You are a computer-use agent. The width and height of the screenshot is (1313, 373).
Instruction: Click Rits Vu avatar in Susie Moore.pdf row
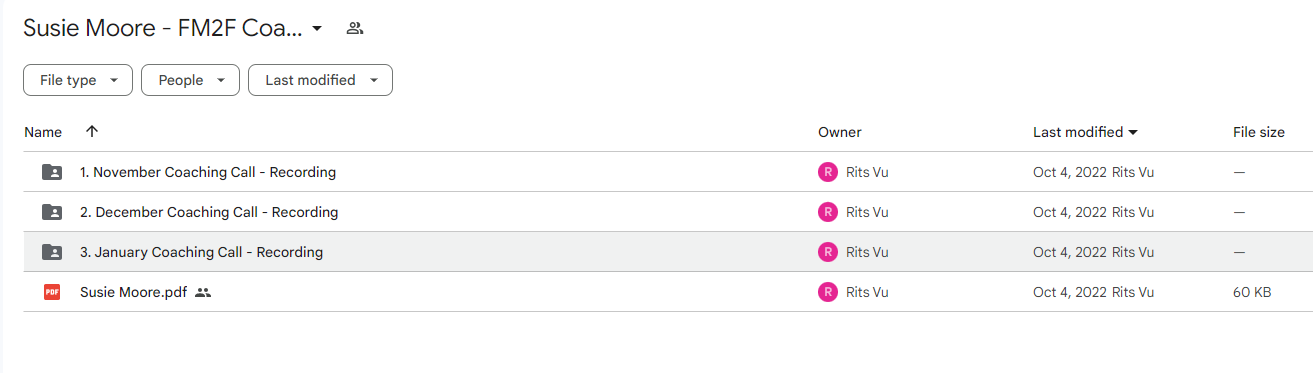tap(827, 292)
